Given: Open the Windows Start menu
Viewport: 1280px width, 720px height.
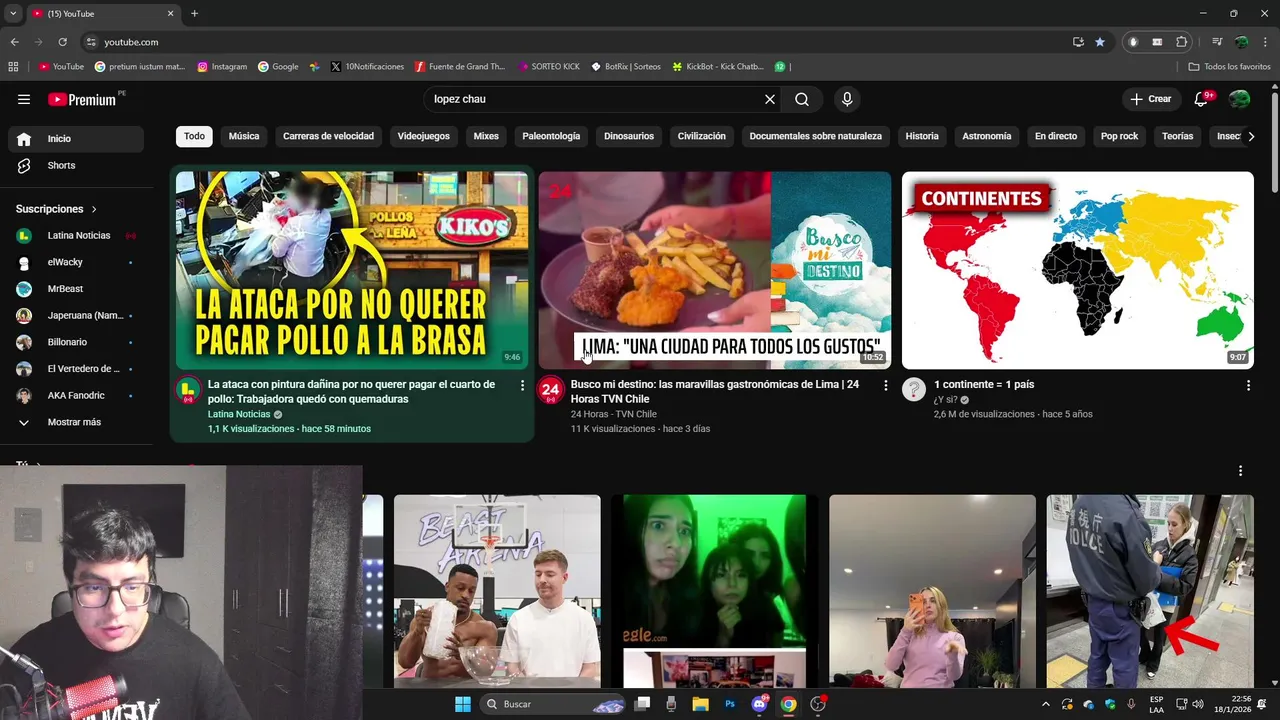Looking at the screenshot, I should pos(463,704).
